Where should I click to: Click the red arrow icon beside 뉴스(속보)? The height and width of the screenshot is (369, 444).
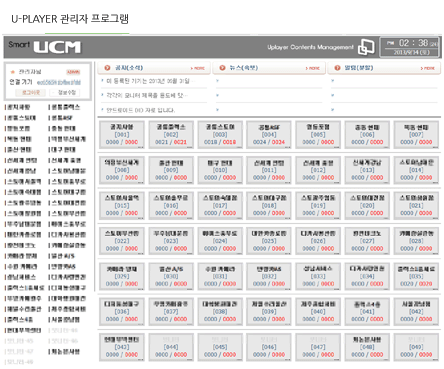(222, 68)
